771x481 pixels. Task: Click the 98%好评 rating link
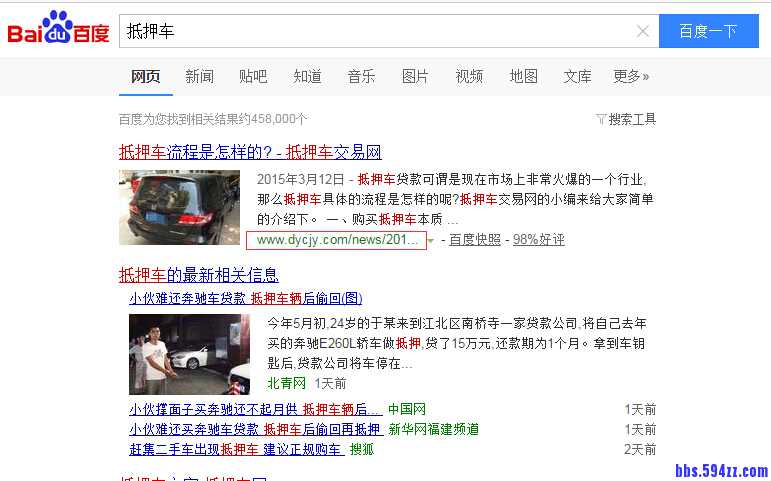pos(538,240)
